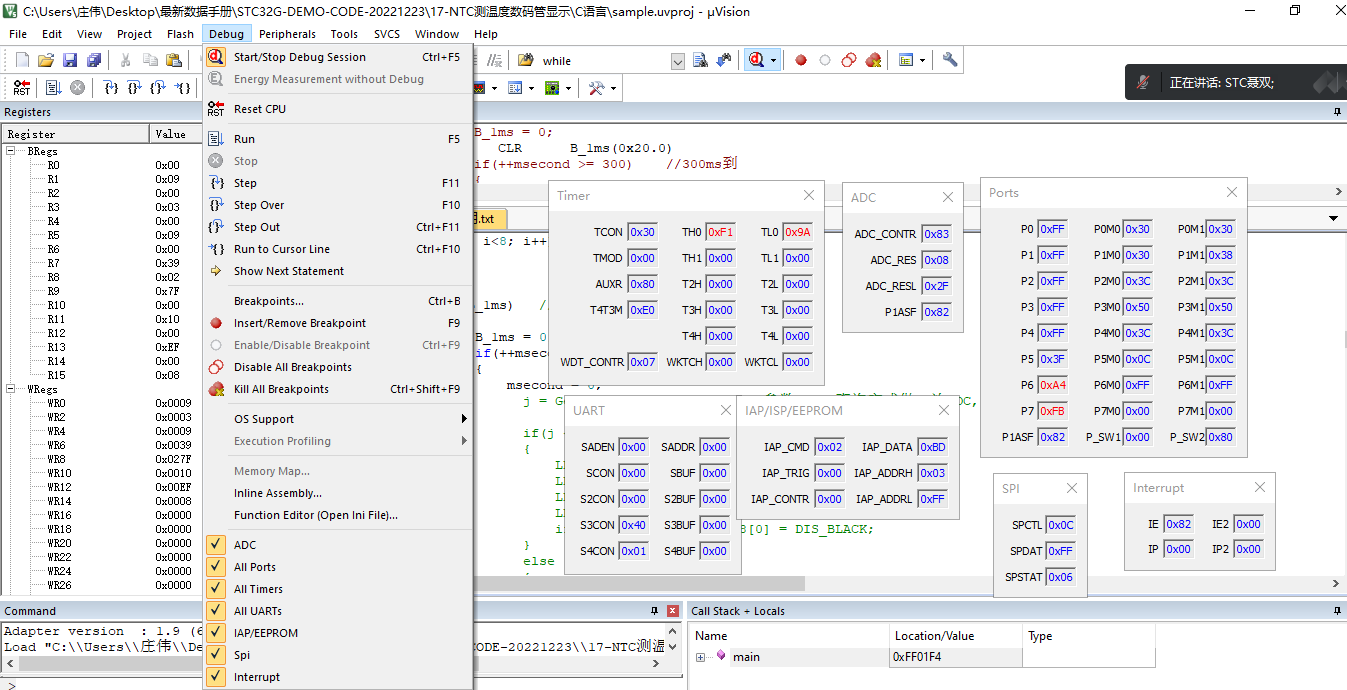The width and height of the screenshot is (1347, 690).
Task: Open the Peripherals menu
Action: click(287, 34)
